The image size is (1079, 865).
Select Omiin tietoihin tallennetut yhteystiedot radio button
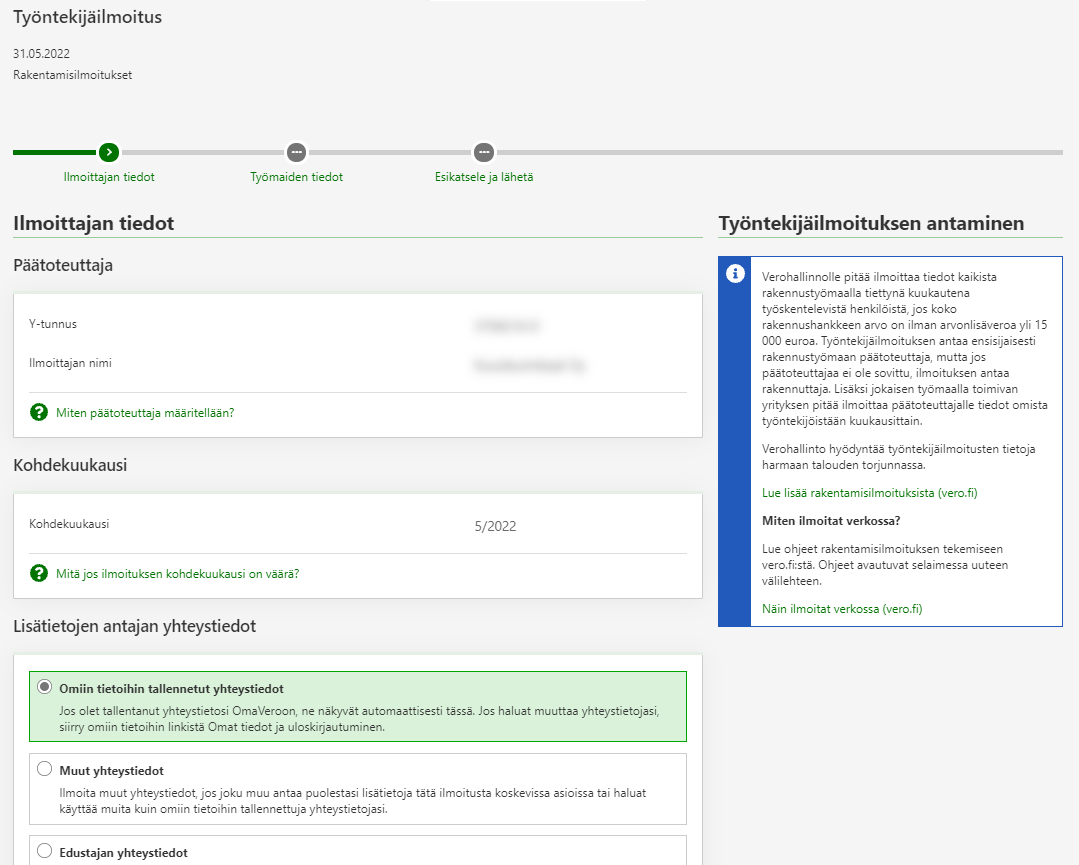tap(44, 688)
